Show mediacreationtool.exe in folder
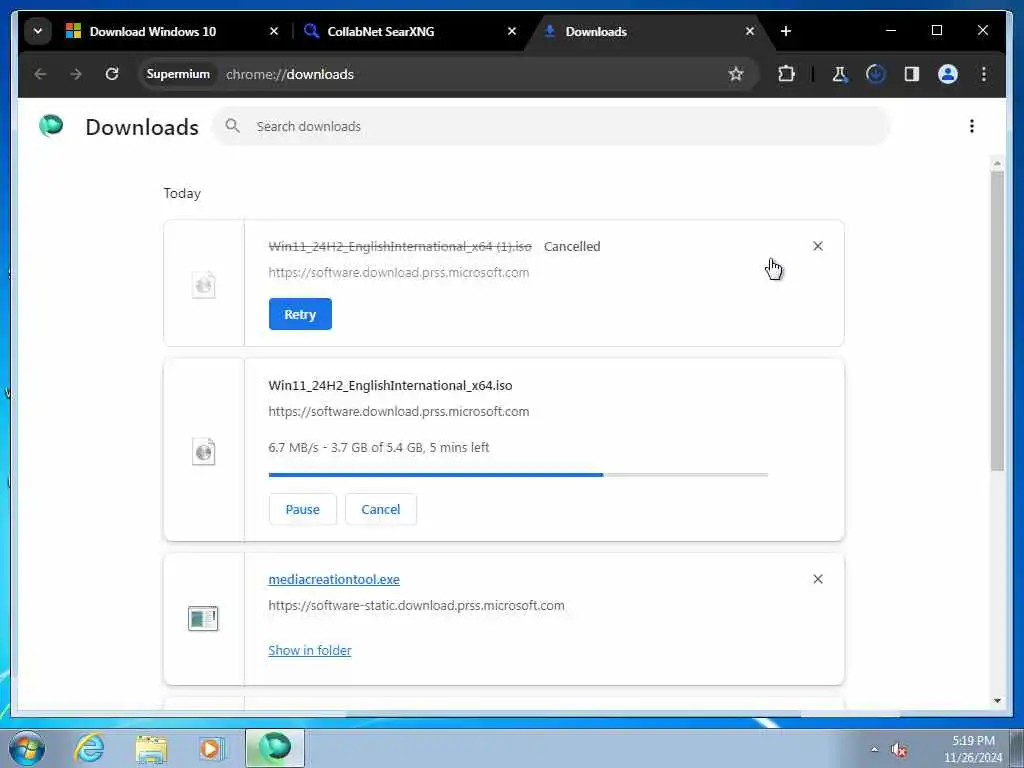 pos(310,650)
